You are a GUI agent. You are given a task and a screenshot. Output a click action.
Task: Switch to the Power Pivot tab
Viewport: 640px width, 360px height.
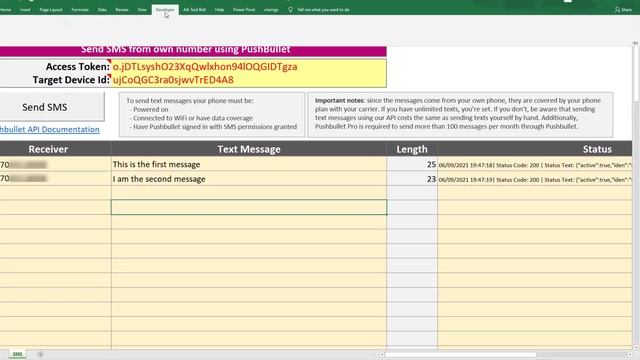point(244,9)
